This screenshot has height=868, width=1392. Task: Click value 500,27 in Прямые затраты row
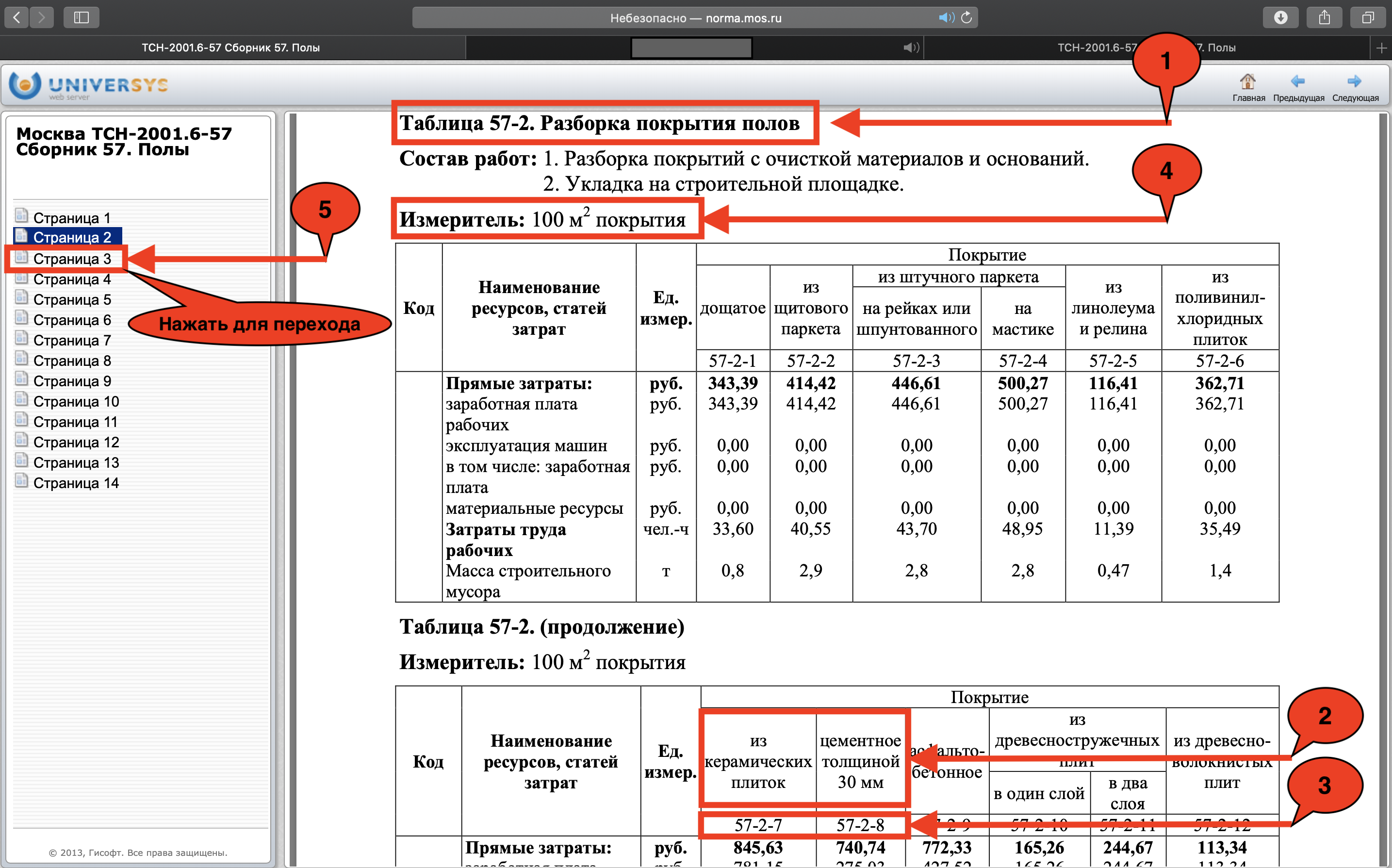[x=1023, y=383]
